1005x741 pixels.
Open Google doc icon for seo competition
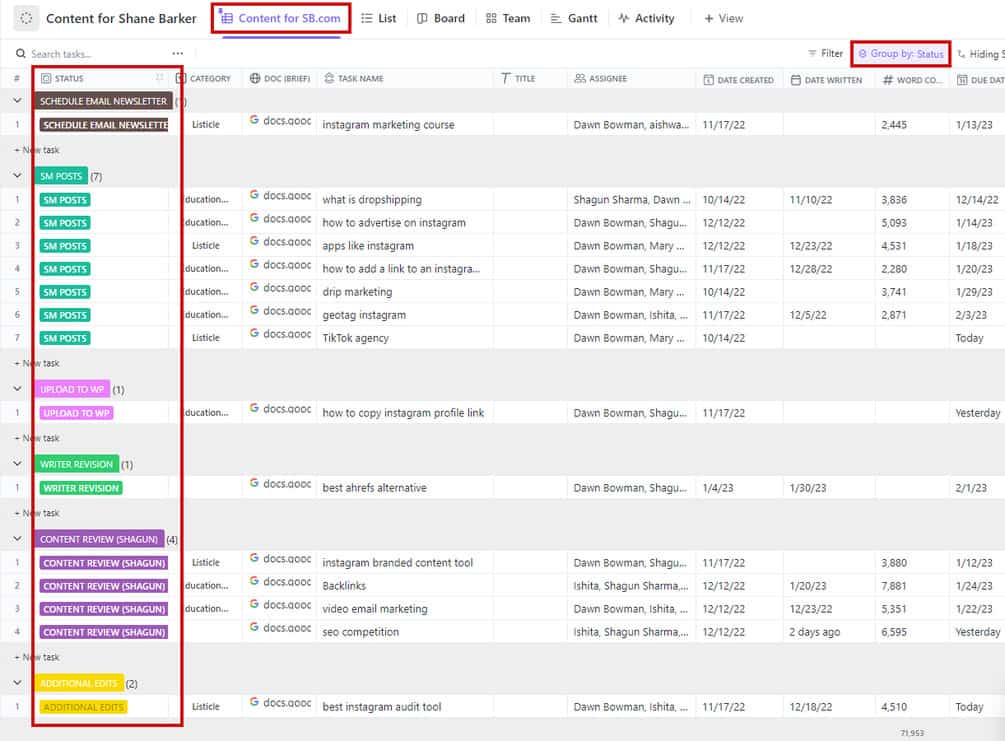254,628
